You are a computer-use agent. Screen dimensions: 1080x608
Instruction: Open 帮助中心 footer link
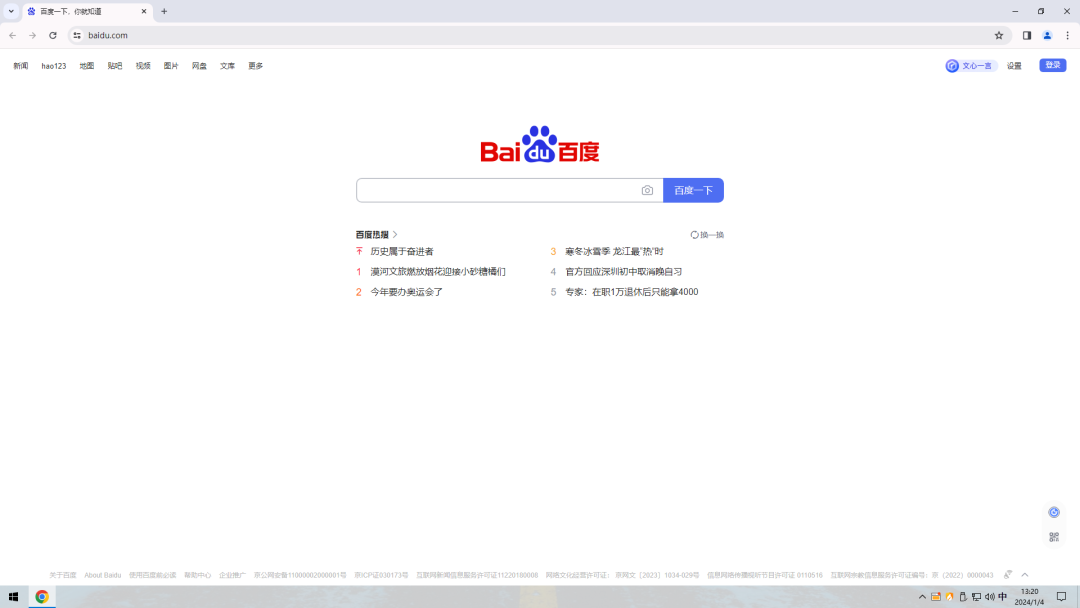198,576
